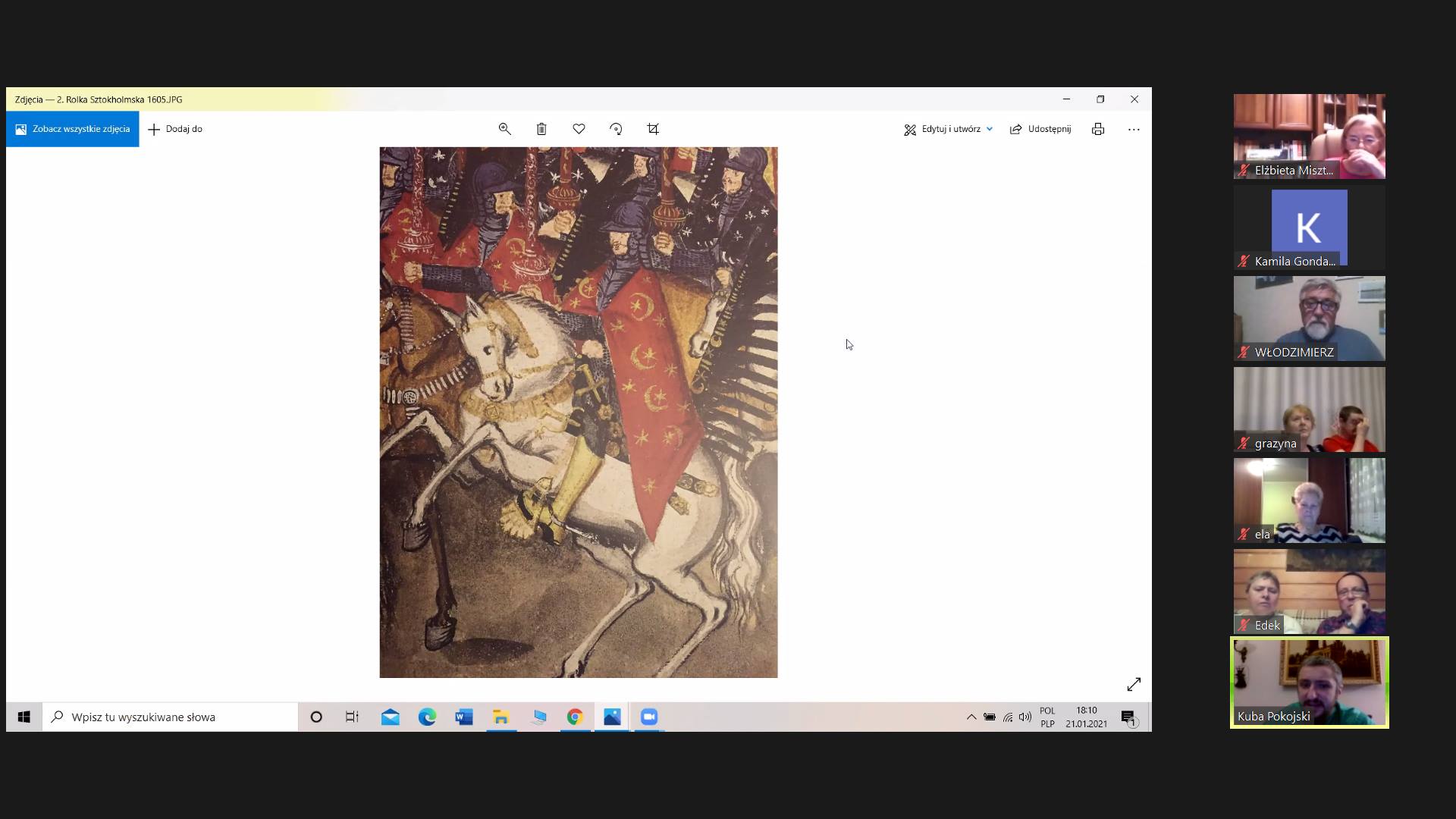Select Kuba Pokojski's highlighted video tile
The height and width of the screenshot is (819, 1456).
click(x=1310, y=682)
